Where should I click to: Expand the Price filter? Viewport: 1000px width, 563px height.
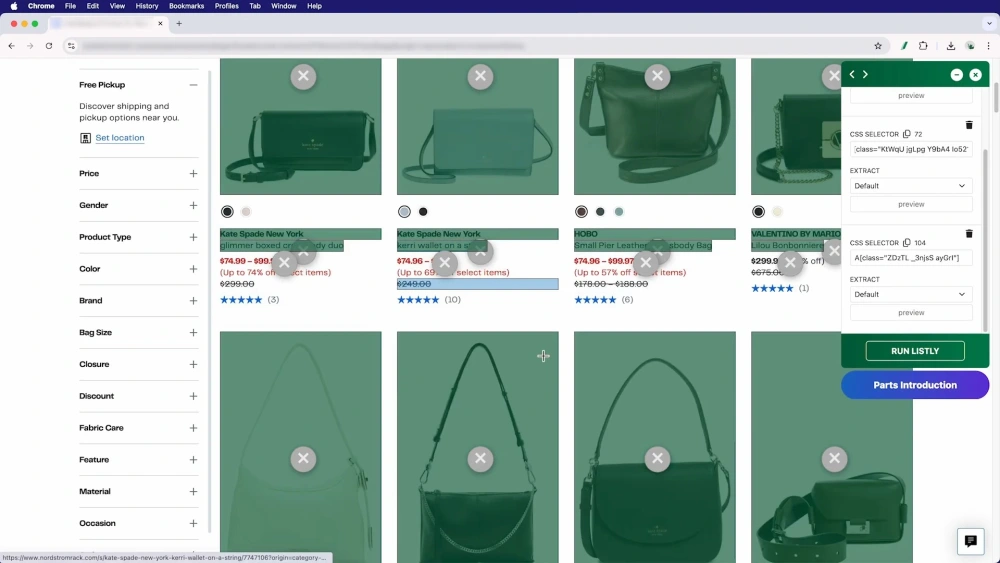(x=193, y=173)
